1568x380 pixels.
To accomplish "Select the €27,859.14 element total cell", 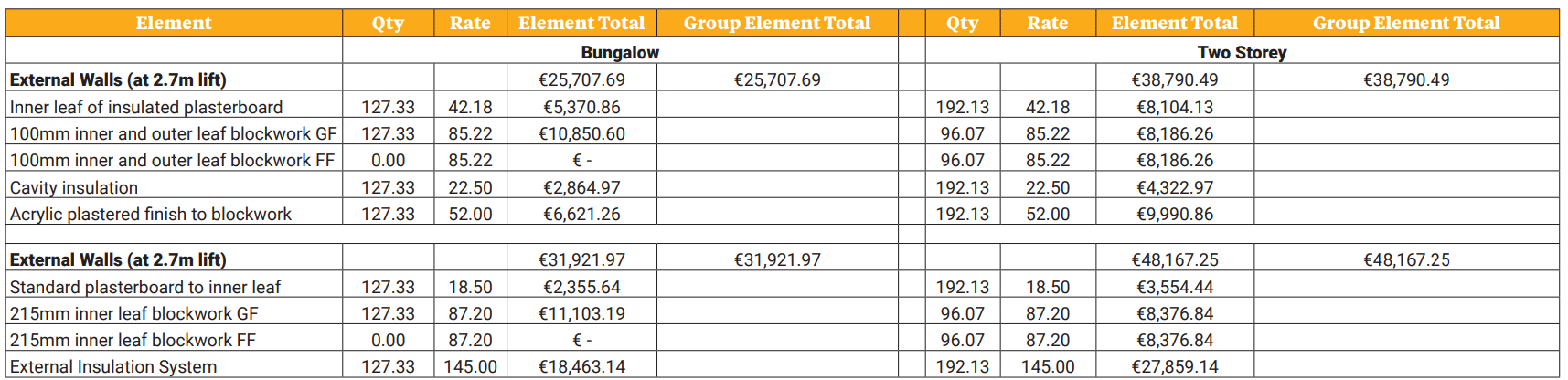I will coord(1175,366).
